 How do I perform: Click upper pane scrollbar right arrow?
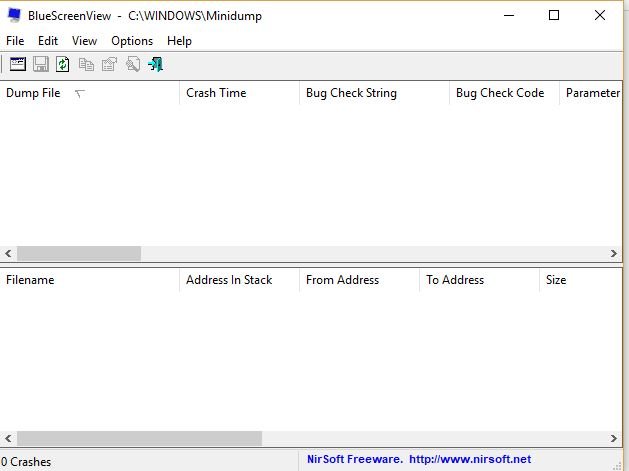coord(613,254)
